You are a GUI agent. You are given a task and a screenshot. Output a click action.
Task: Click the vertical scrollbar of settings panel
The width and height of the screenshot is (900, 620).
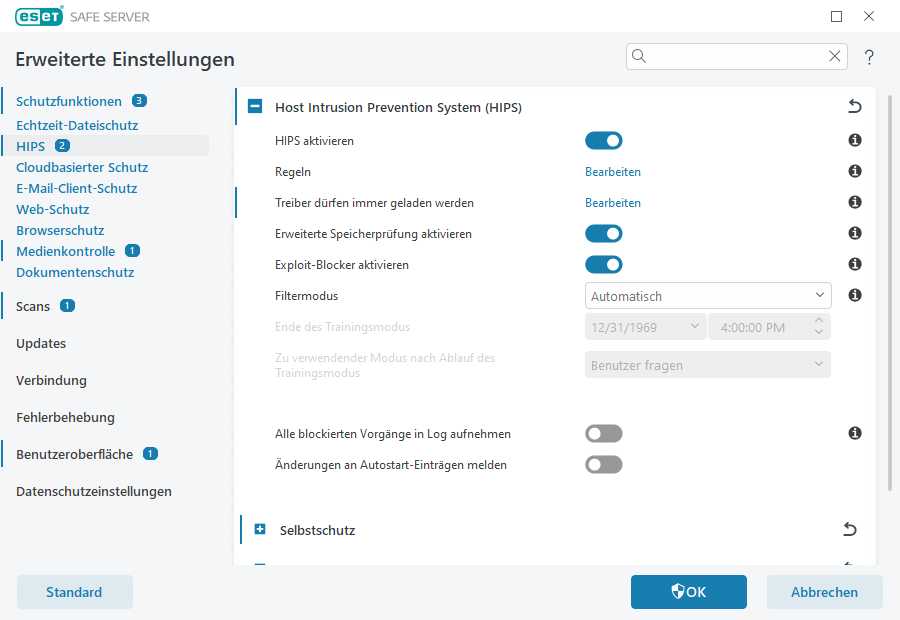(x=891, y=300)
